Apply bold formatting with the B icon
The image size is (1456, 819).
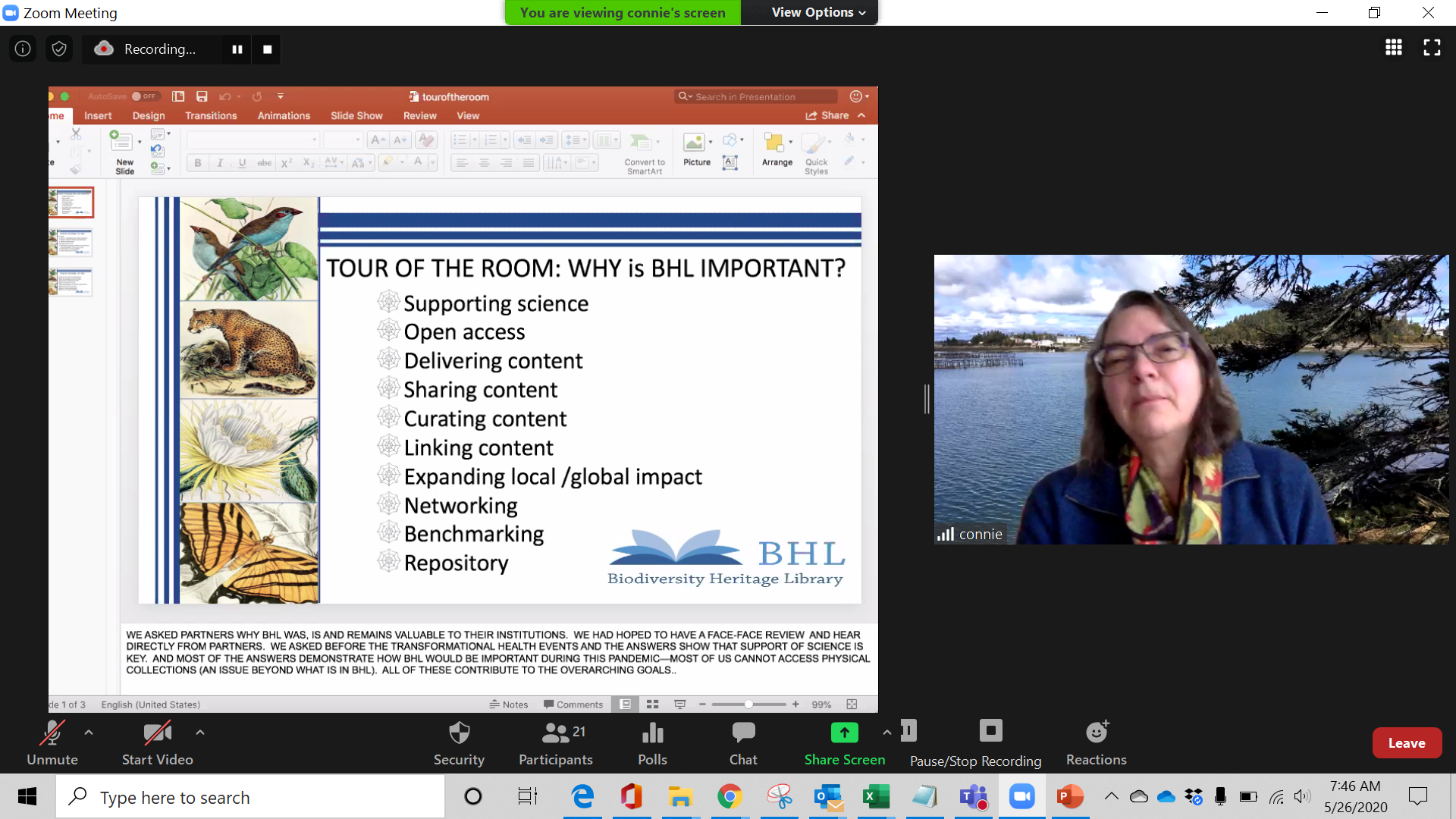pyautogui.click(x=196, y=162)
